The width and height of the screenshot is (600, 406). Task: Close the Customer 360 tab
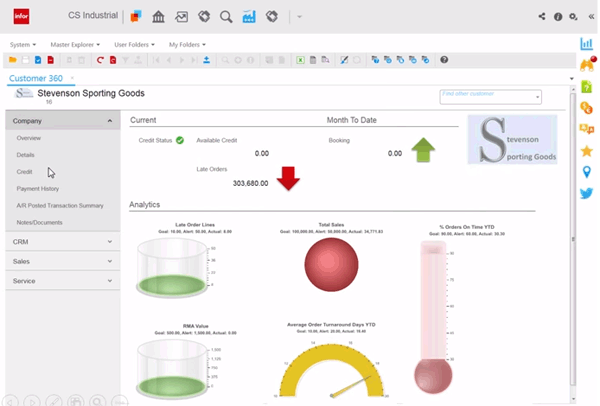click(72, 78)
